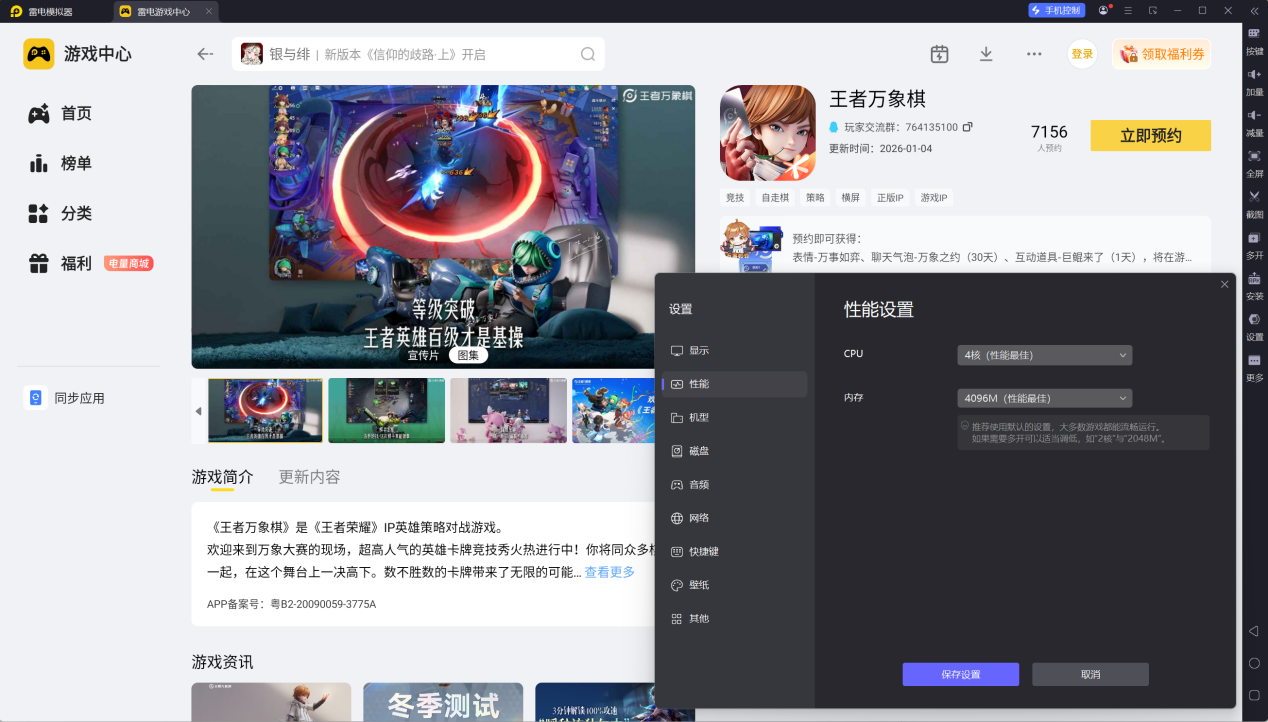
Task: Open the three-dot more options icon
Action: coord(1034,54)
